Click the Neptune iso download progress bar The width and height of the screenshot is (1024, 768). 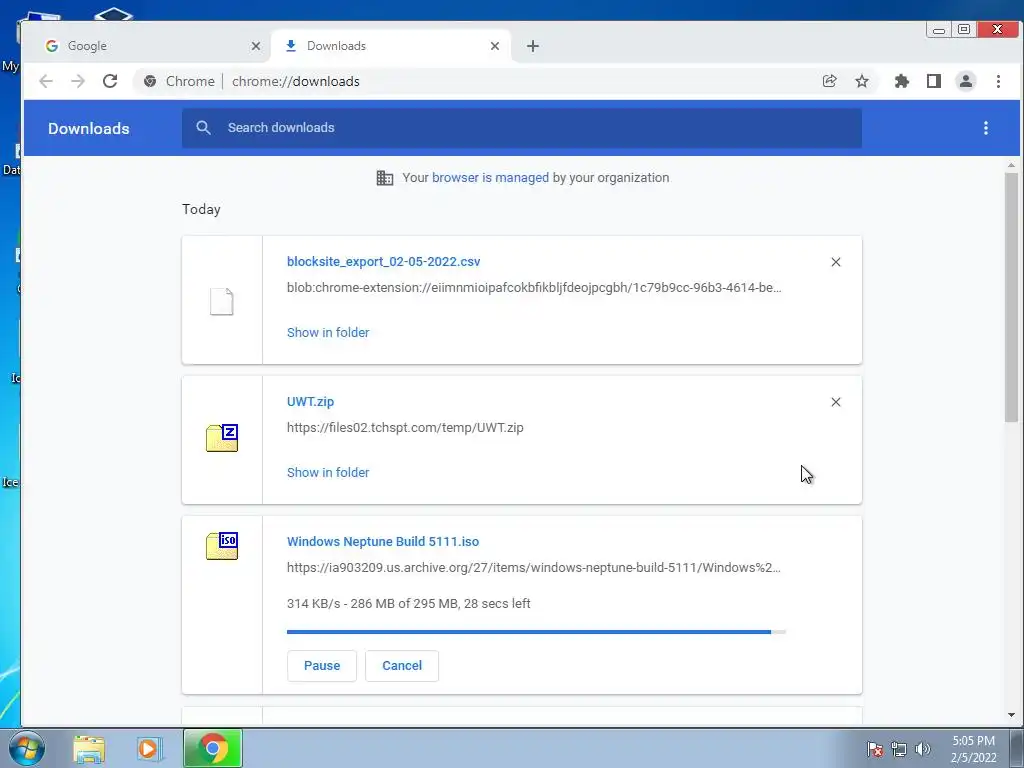pos(536,632)
